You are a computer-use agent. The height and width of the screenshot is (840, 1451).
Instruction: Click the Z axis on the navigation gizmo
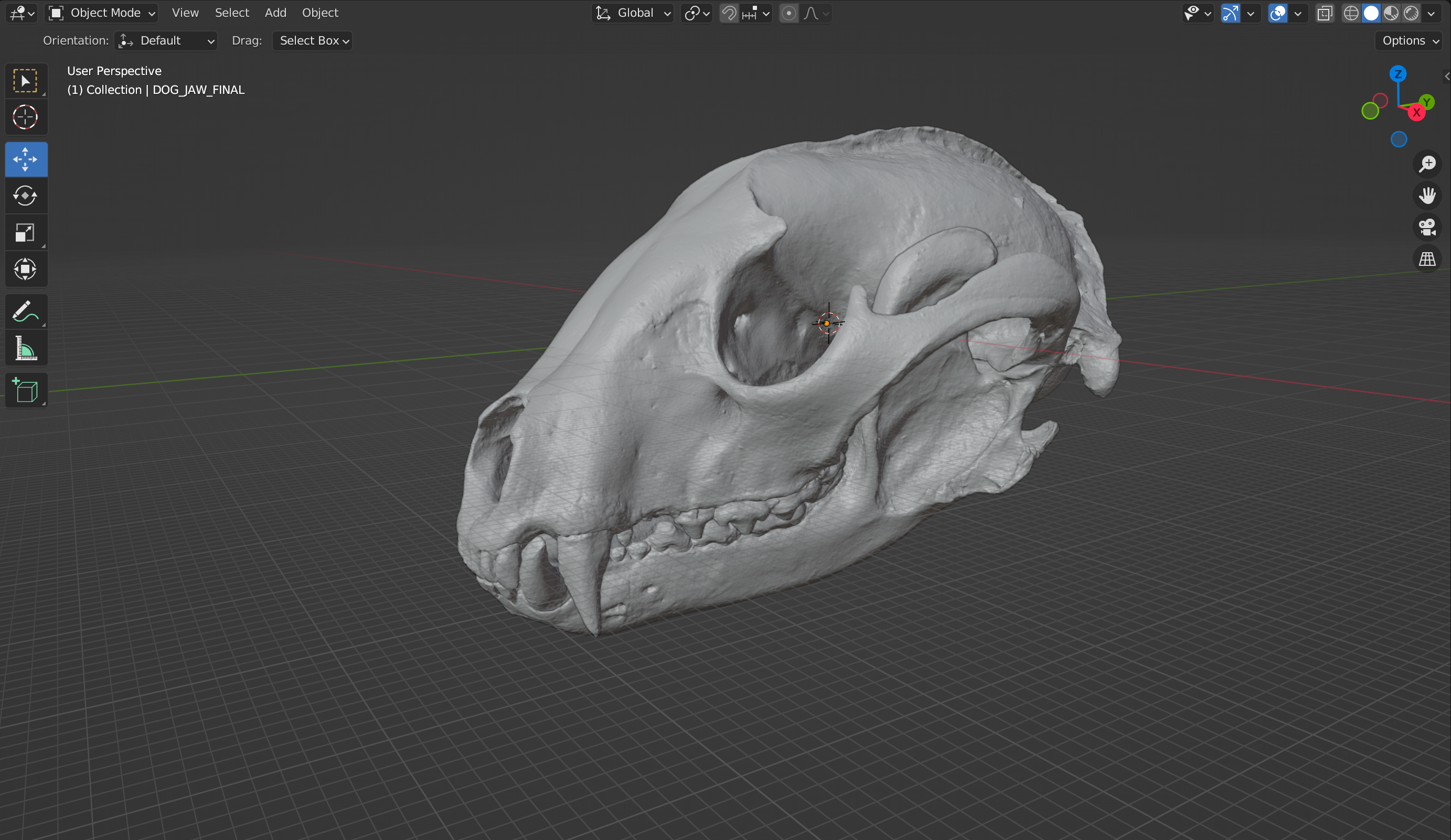[x=1399, y=74]
